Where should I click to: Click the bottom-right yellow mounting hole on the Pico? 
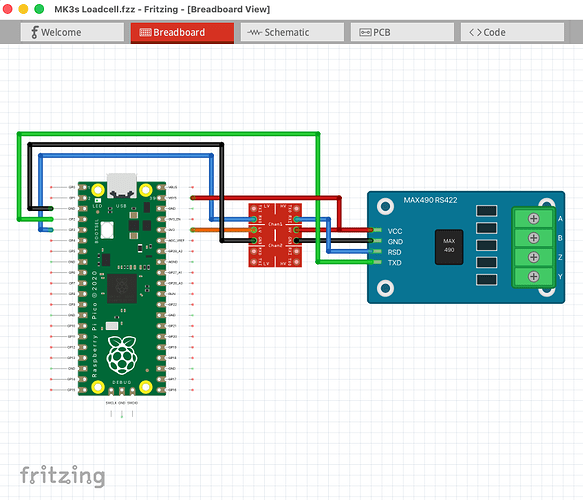pos(146,387)
